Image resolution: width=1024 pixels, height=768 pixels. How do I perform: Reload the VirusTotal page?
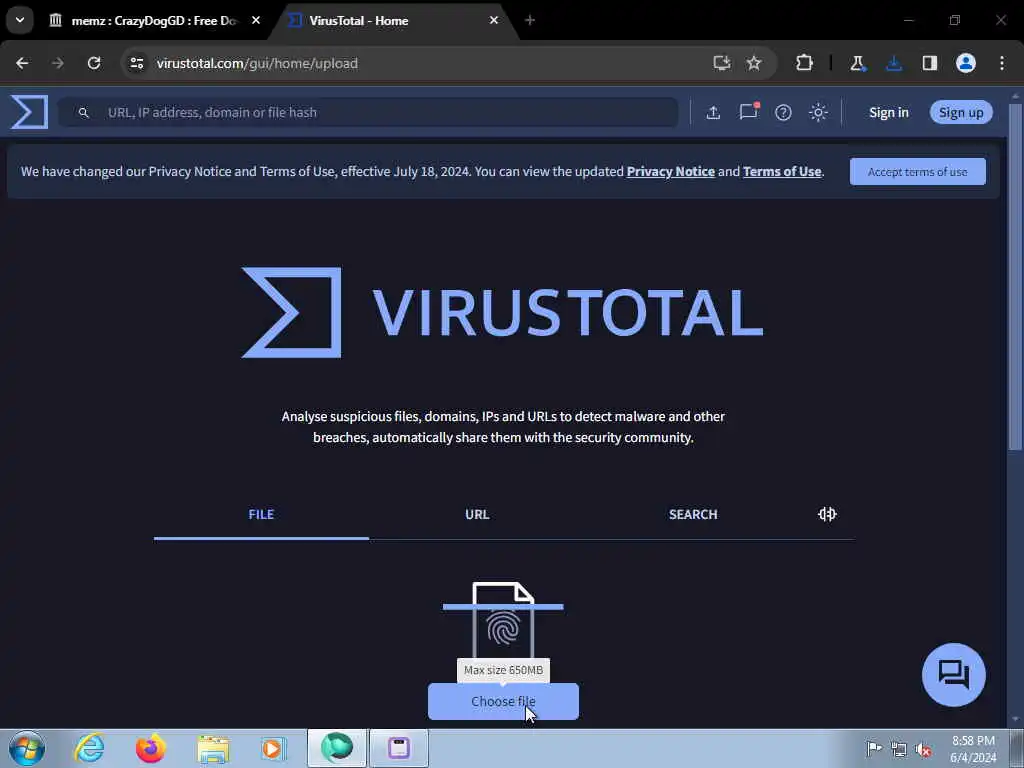94,63
